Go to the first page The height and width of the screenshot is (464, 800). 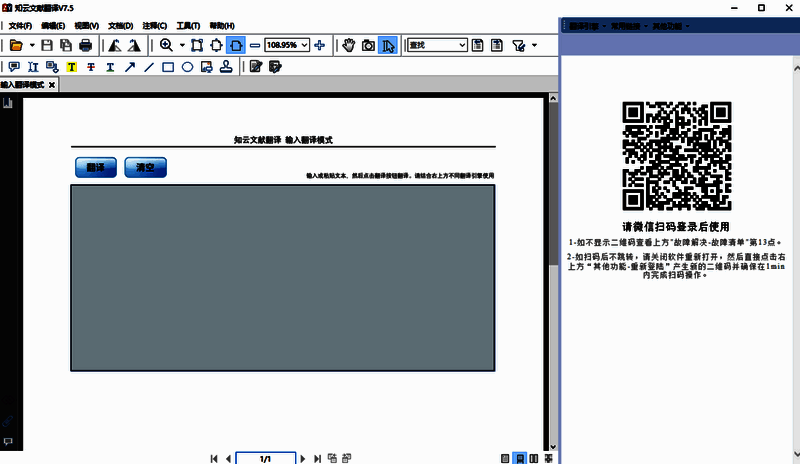click(x=214, y=458)
